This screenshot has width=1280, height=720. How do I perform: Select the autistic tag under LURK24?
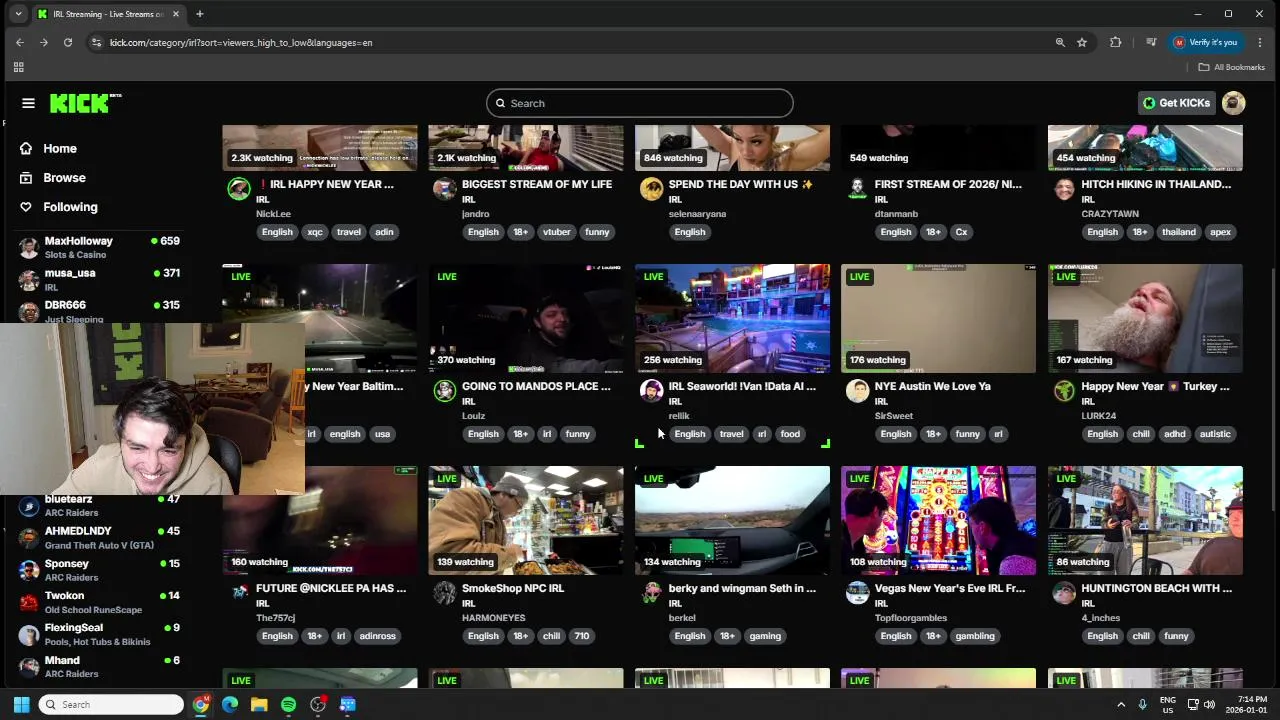pyautogui.click(x=1215, y=434)
